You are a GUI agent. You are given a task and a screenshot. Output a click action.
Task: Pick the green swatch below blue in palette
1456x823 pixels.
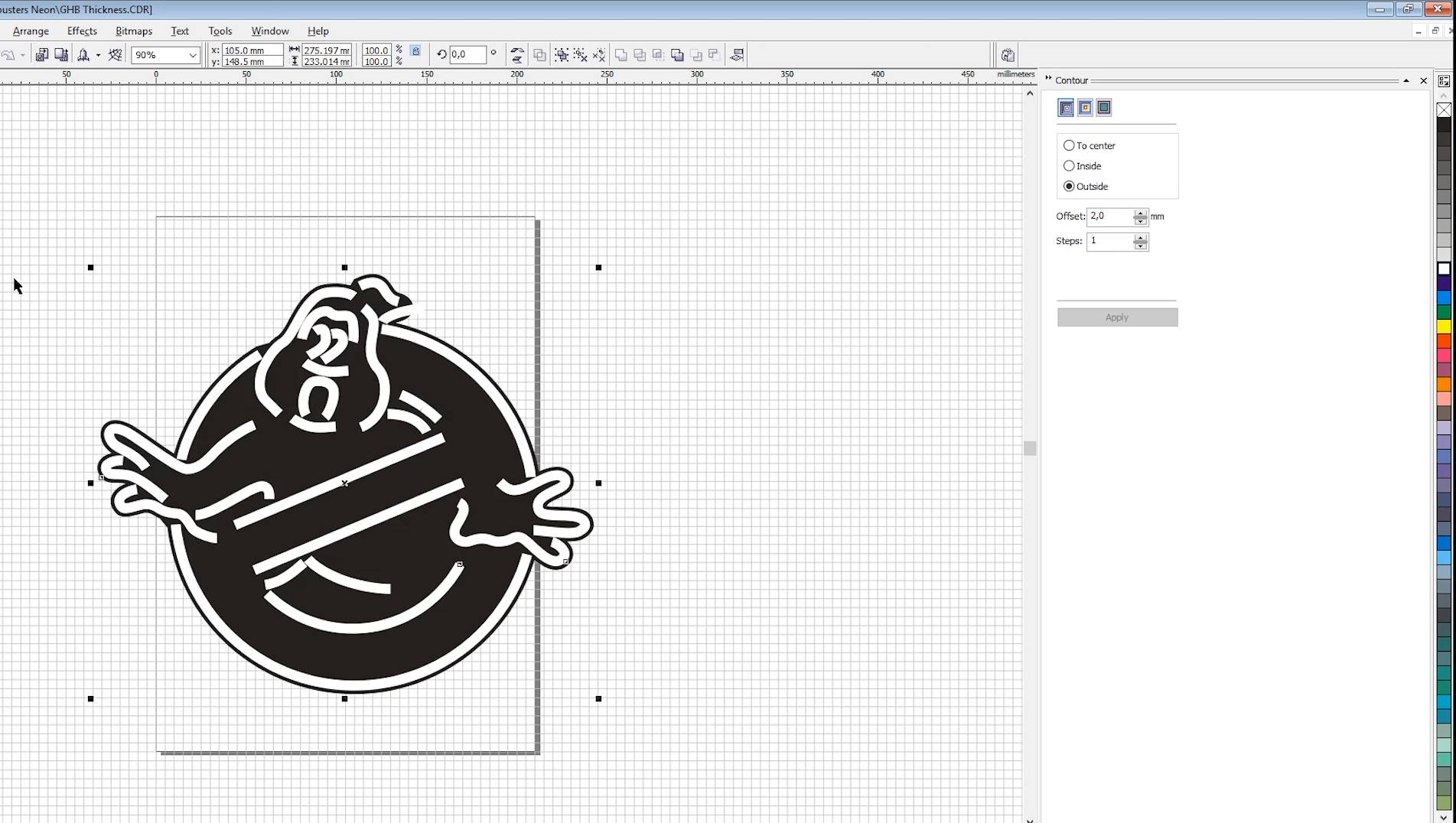tap(1444, 312)
